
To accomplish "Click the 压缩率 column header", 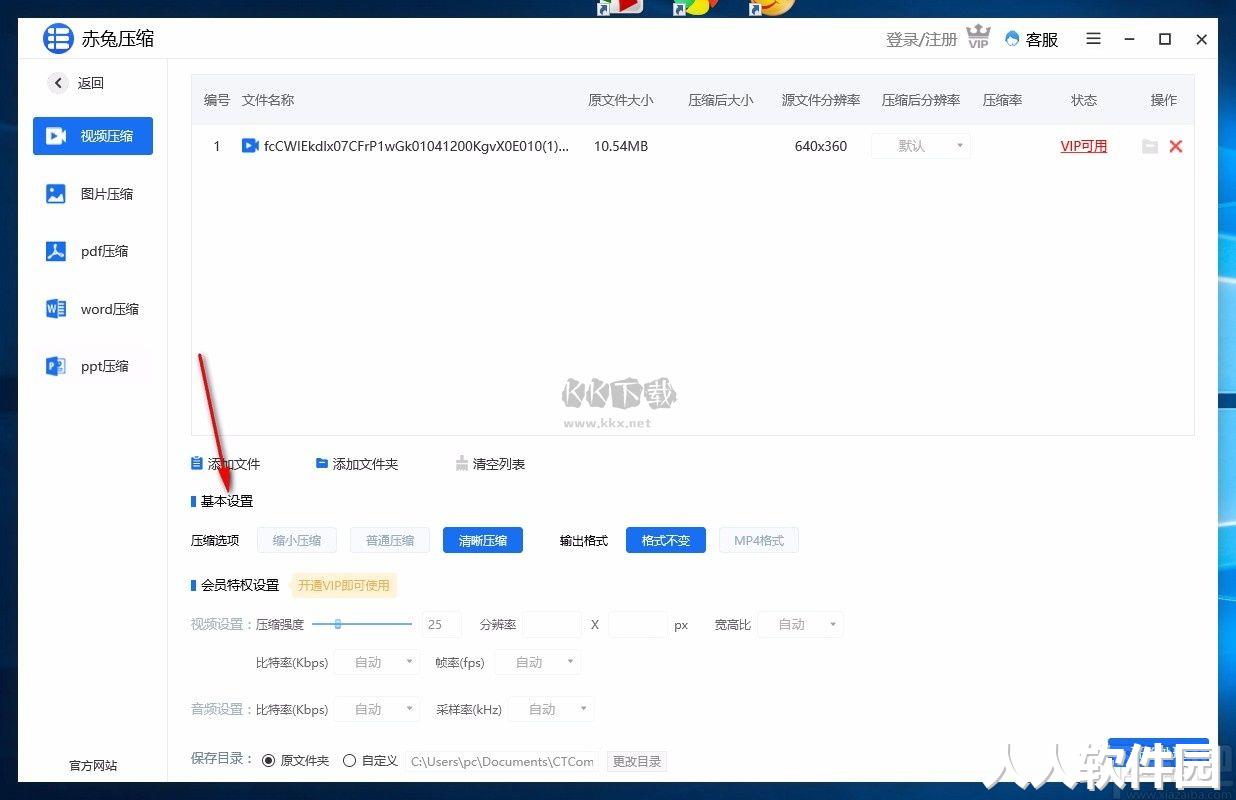I will click(1002, 100).
